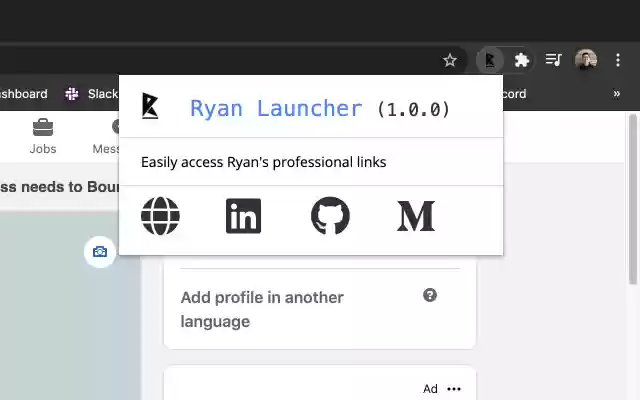640x400 pixels.
Task: Show hidden bookmarks with the double chevron
Action: (x=617, y=94)
